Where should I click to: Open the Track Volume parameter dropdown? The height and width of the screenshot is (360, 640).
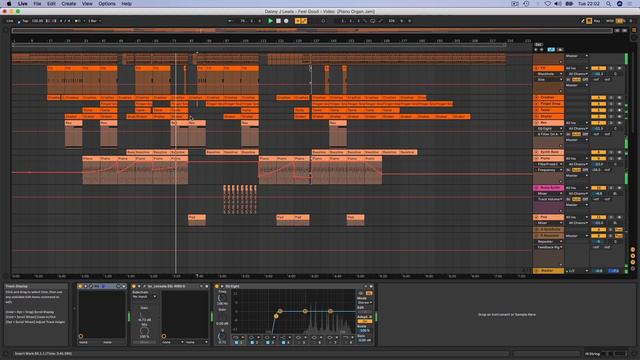[x=549, y=199]
